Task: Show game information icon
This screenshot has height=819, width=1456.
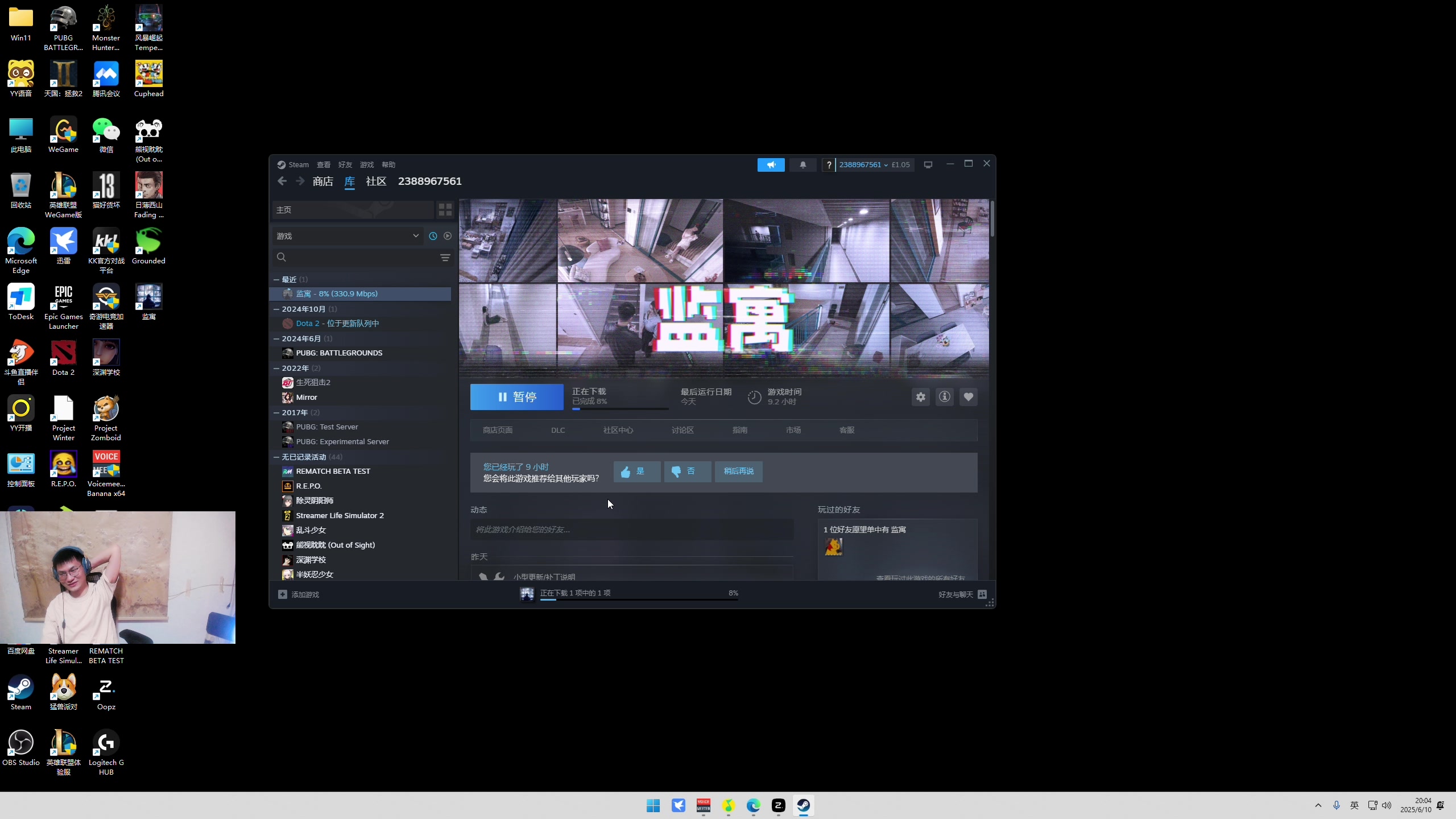Action: tap(945, 397)
